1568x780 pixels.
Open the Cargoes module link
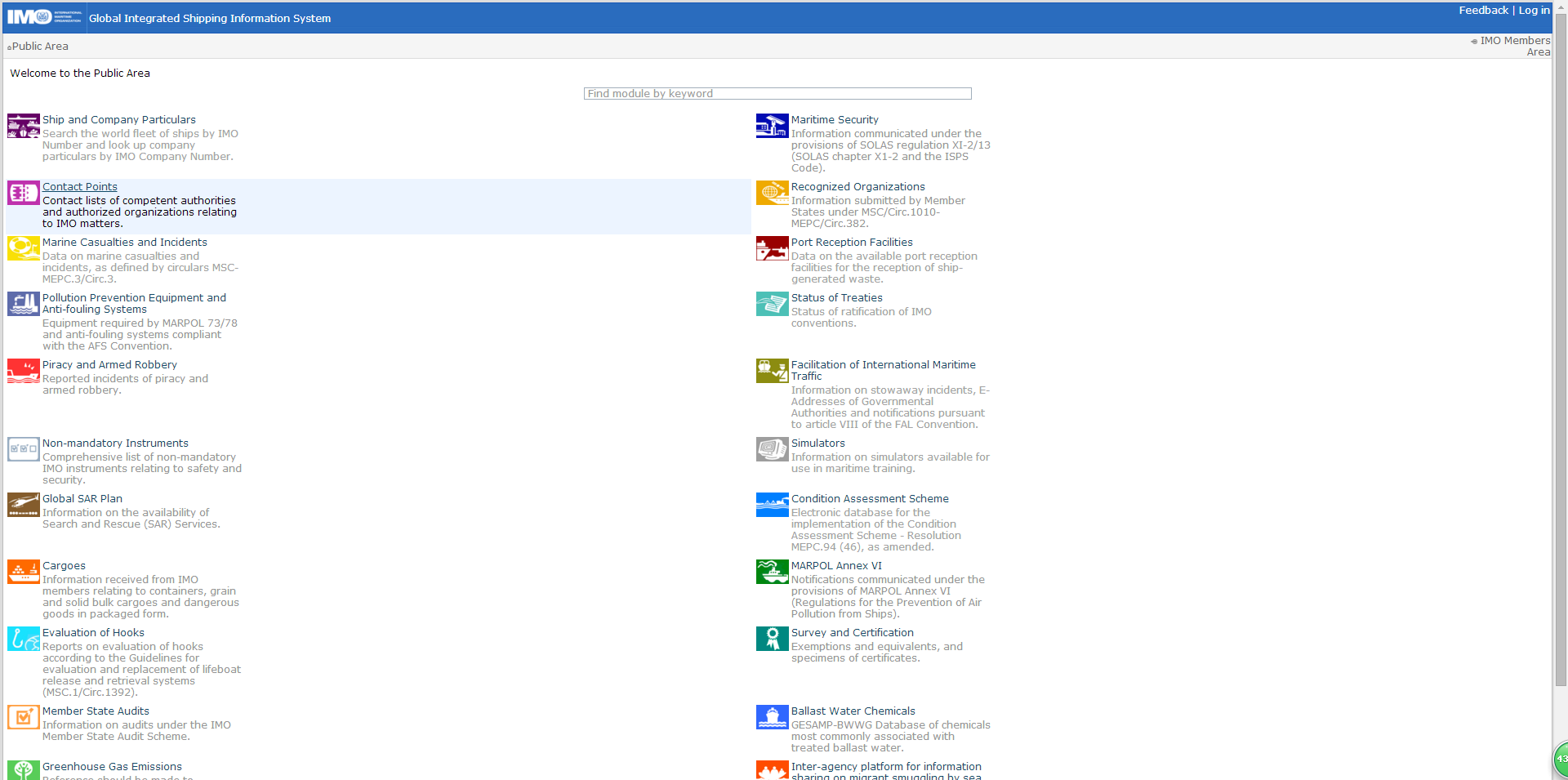coord(64,565)
